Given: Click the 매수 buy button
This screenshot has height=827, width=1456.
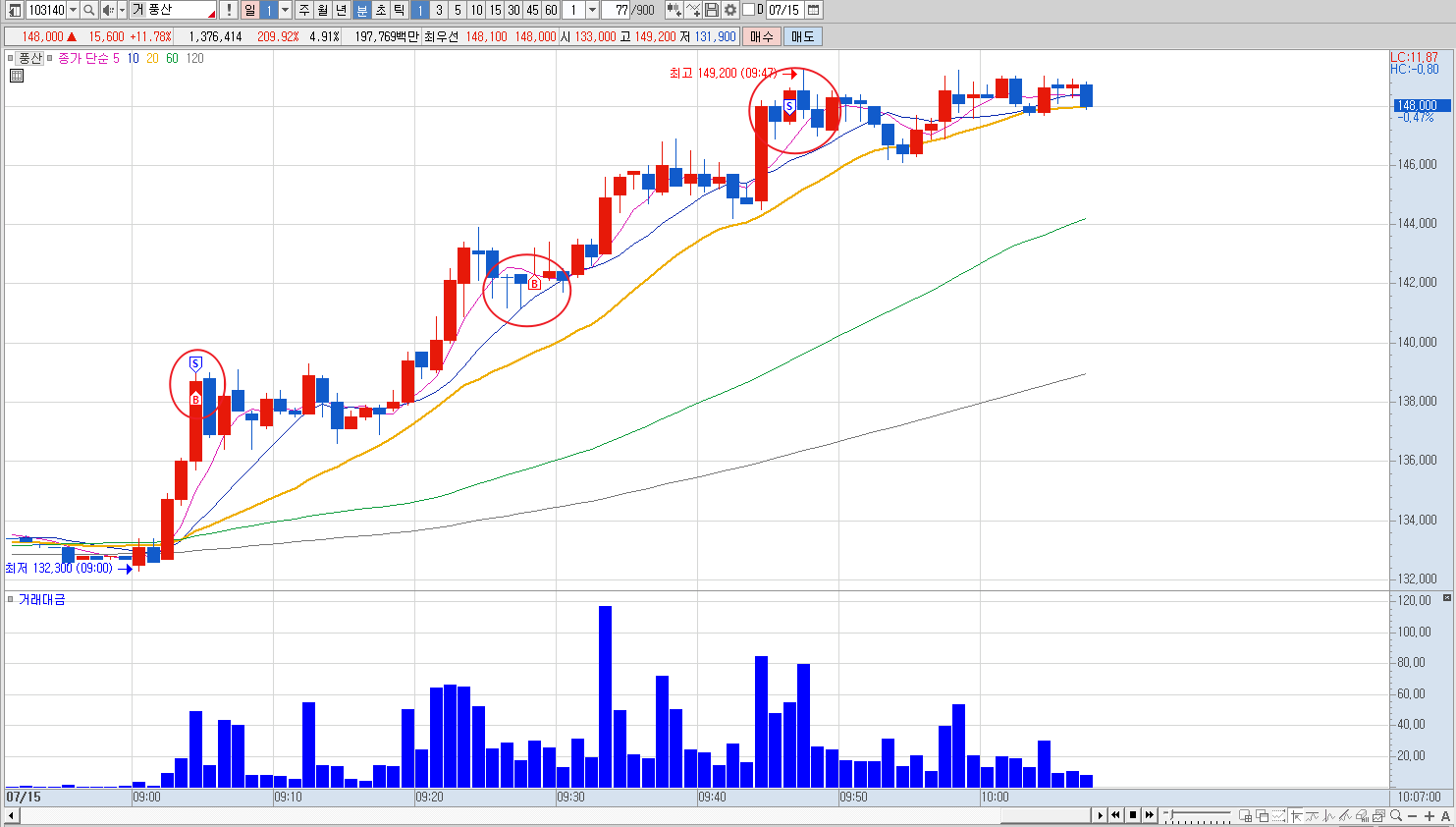Looking at the screenshot, I should [761, 36].
